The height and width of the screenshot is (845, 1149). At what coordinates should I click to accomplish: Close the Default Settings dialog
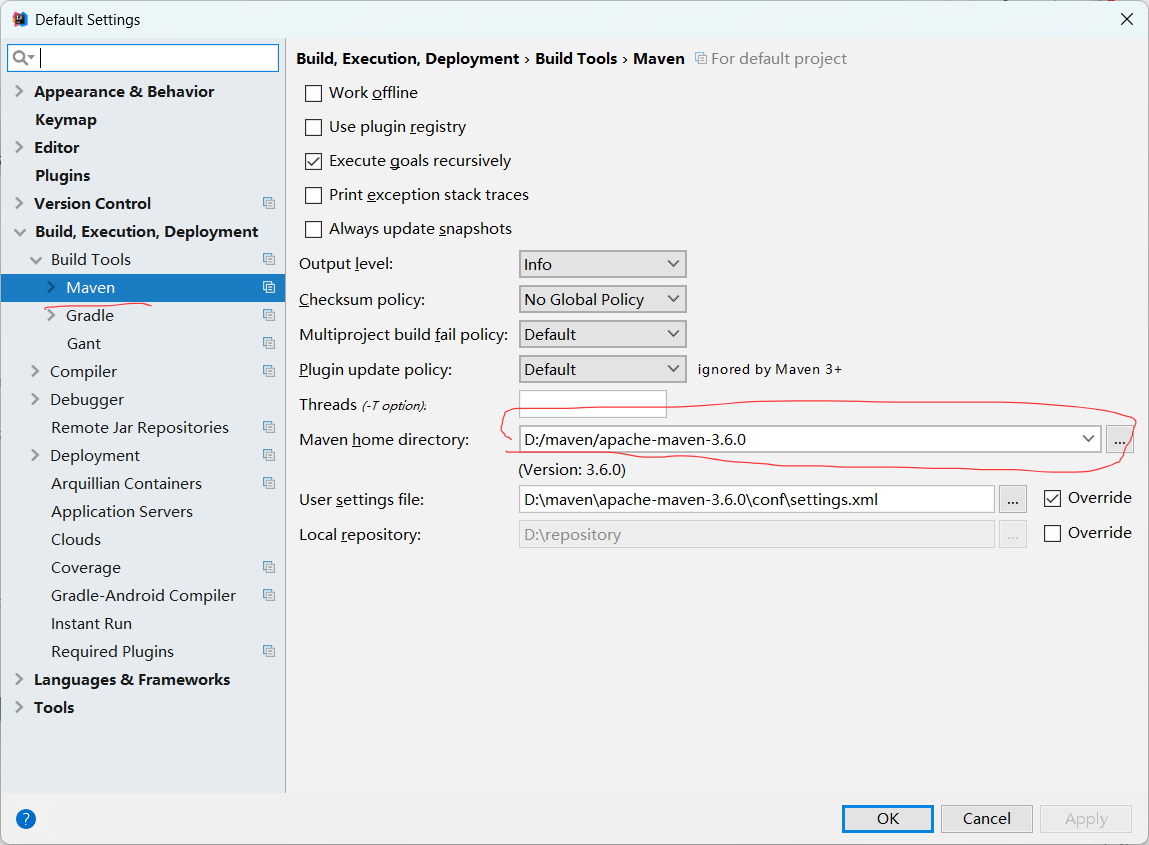click(x=1127, y=19)
